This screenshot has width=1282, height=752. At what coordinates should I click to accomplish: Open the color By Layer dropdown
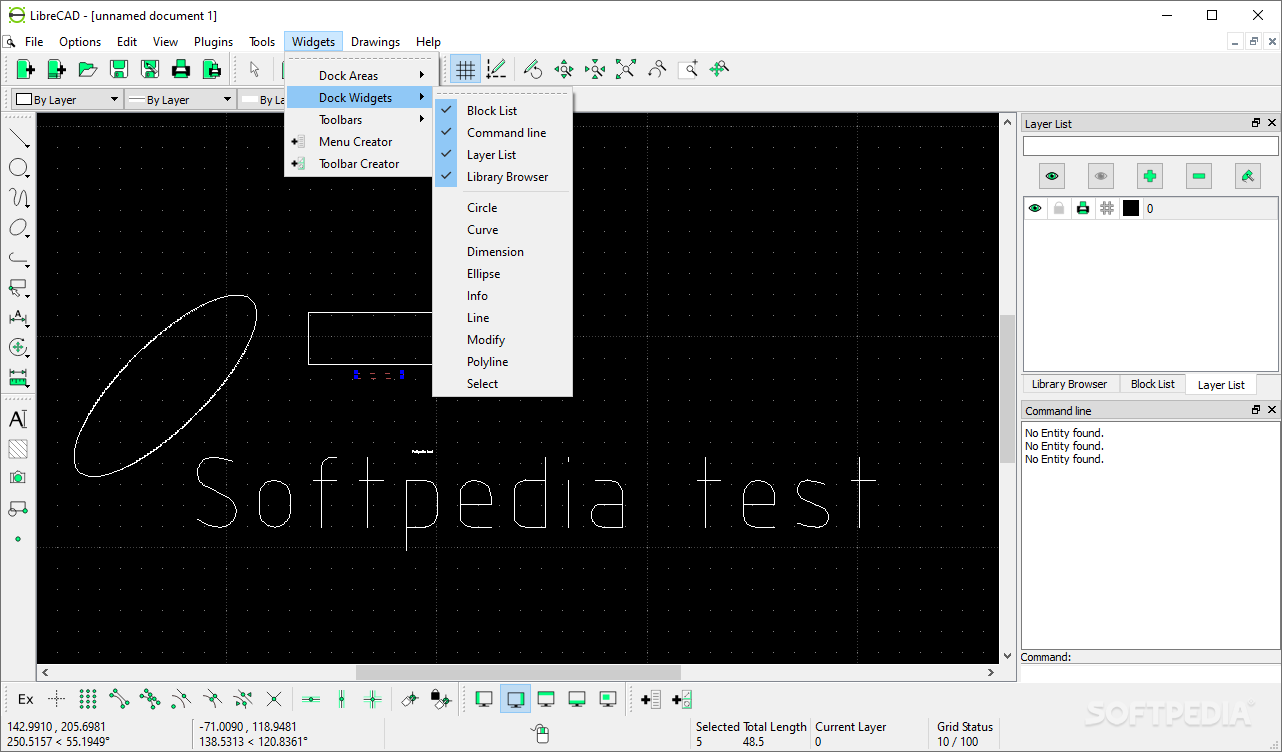pyautogui.click(x=67, y=99)
